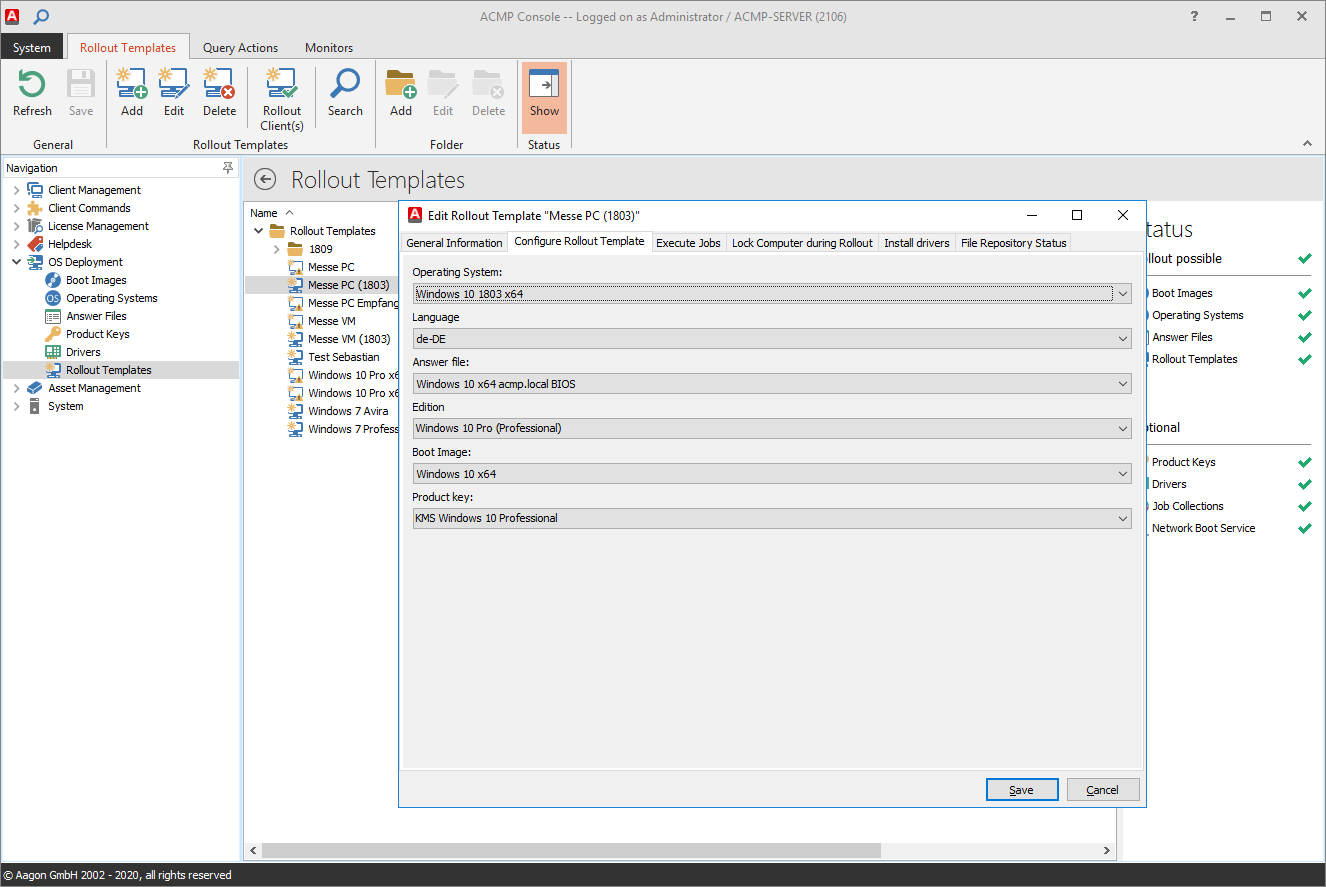Toggle the Show status button
The height and width of the screenshot is (887, 1326).
click(544, 97)
